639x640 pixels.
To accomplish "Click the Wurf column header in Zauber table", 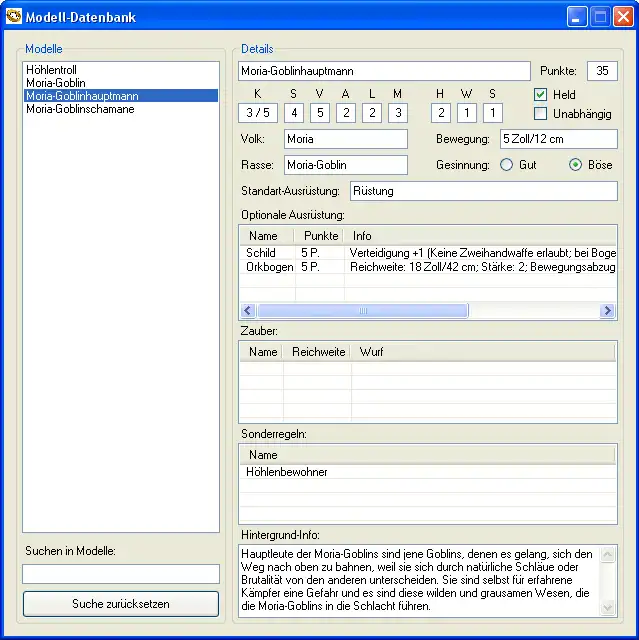I will (x=483, y=352).
